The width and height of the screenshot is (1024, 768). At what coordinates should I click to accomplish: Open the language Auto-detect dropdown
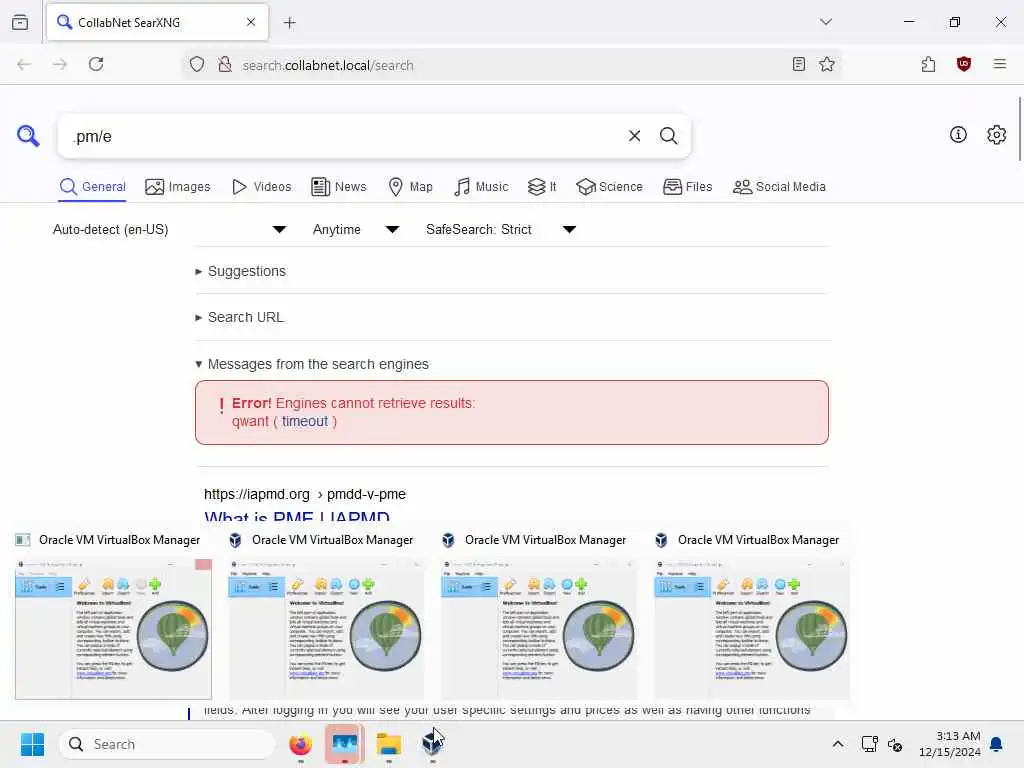point(169,229)
